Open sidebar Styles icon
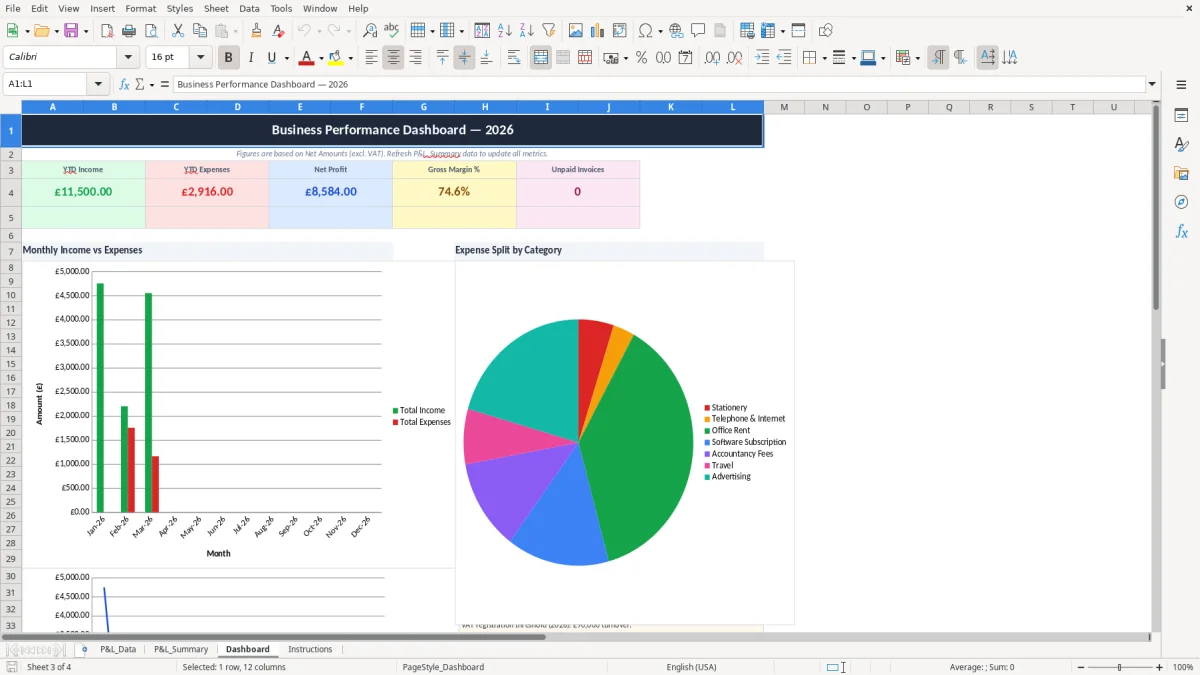The width and height of the screenshot is (1200, 675). (x=1181, y=144)
